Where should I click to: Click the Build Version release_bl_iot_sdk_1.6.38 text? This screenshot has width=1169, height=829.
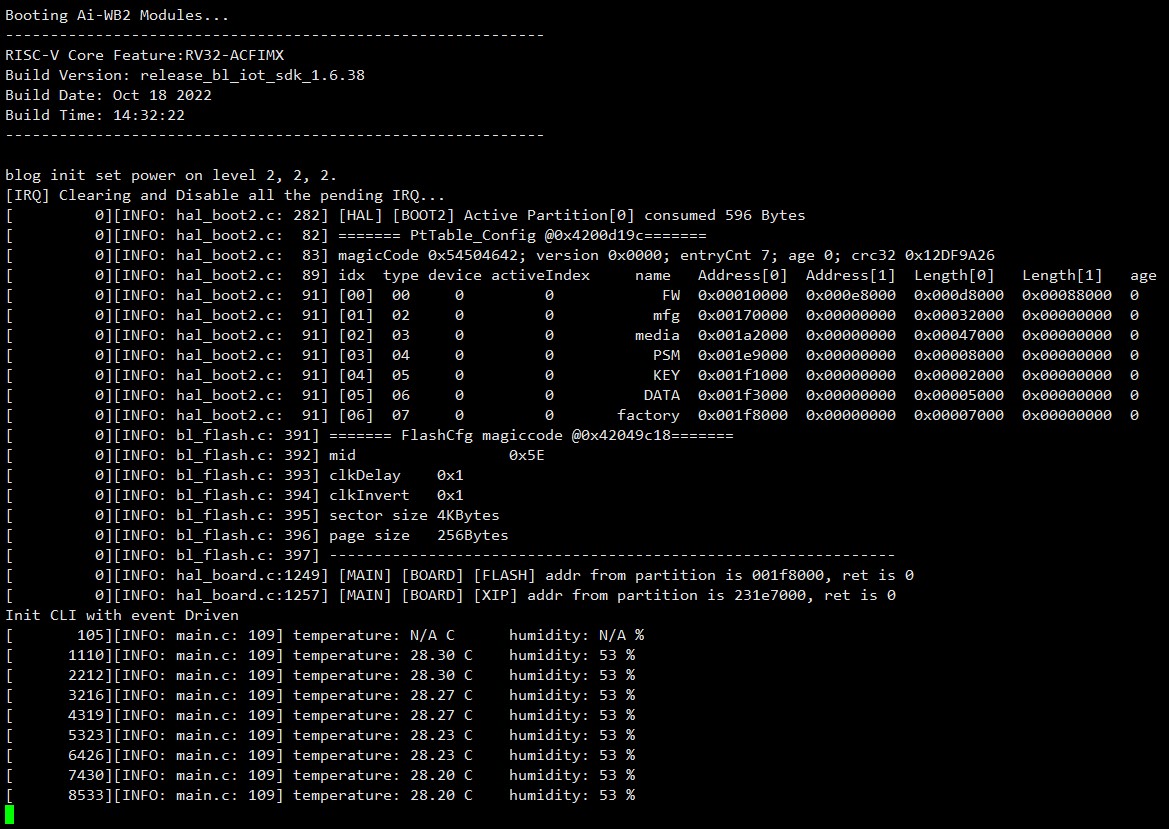coord(253,75)
